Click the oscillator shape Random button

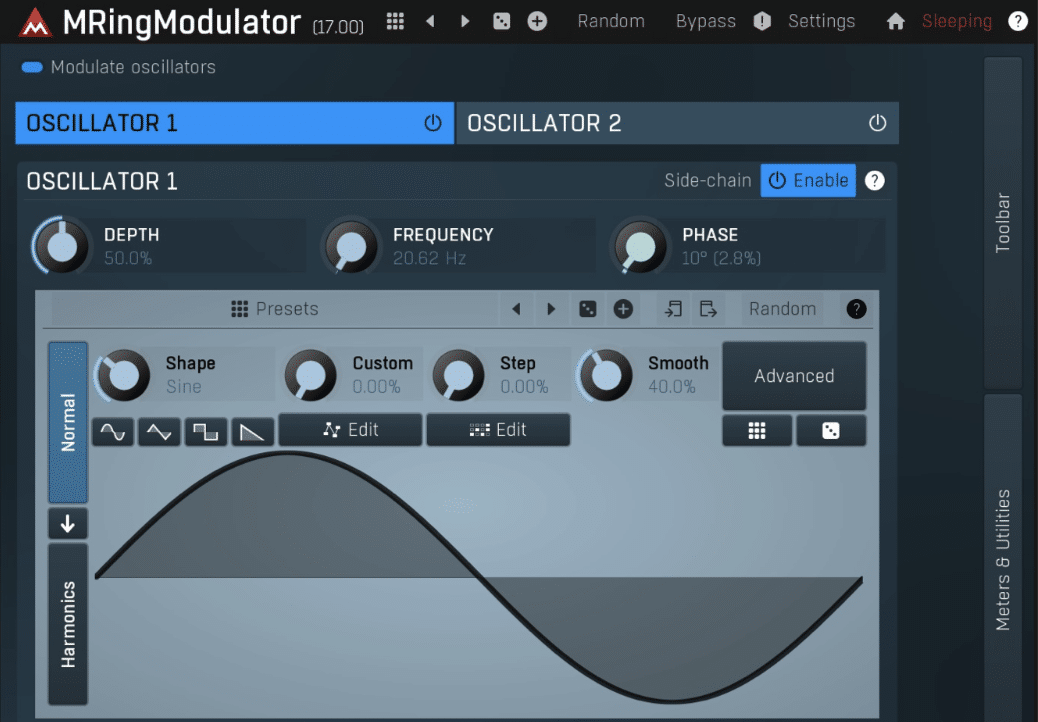(782, 309)
